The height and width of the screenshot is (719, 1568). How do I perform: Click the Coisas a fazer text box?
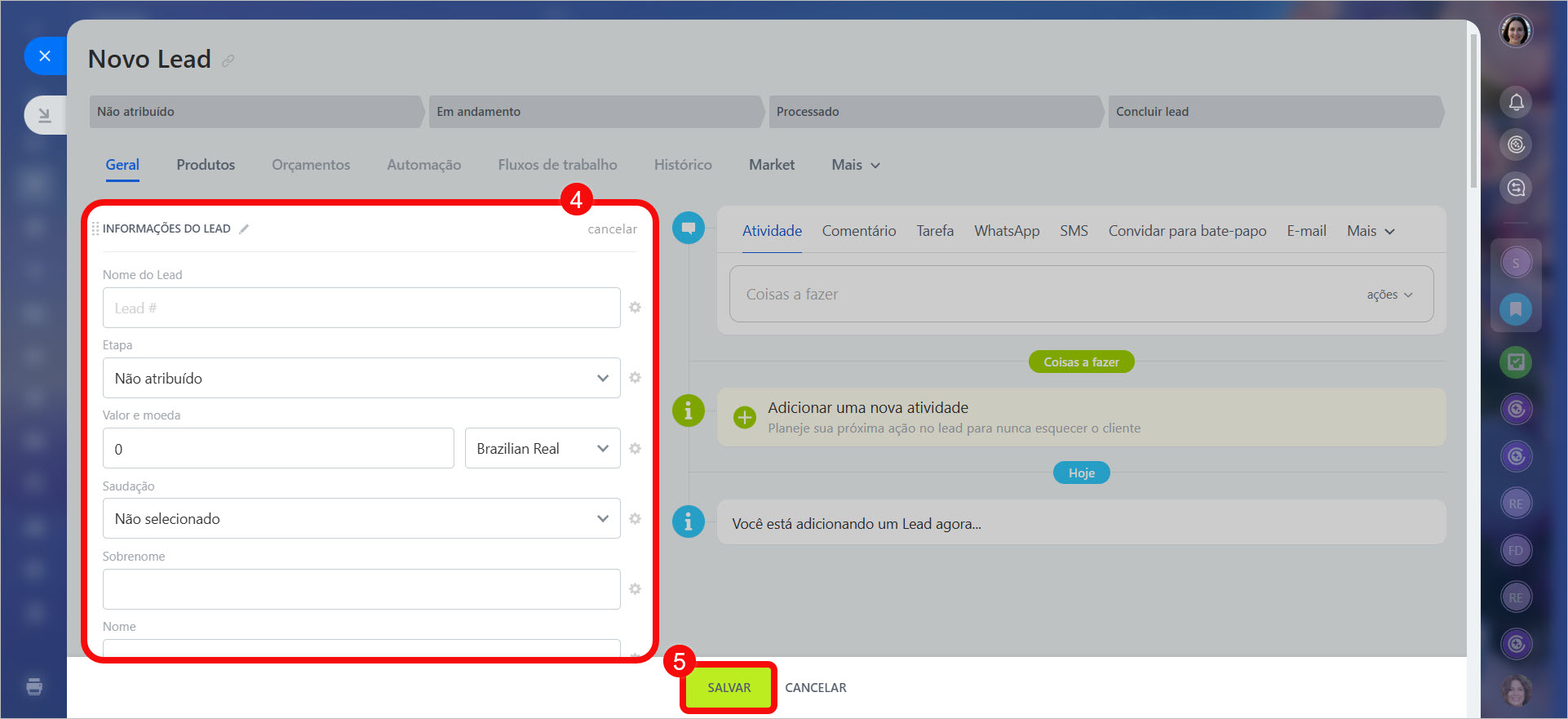tap(1081, 294)
